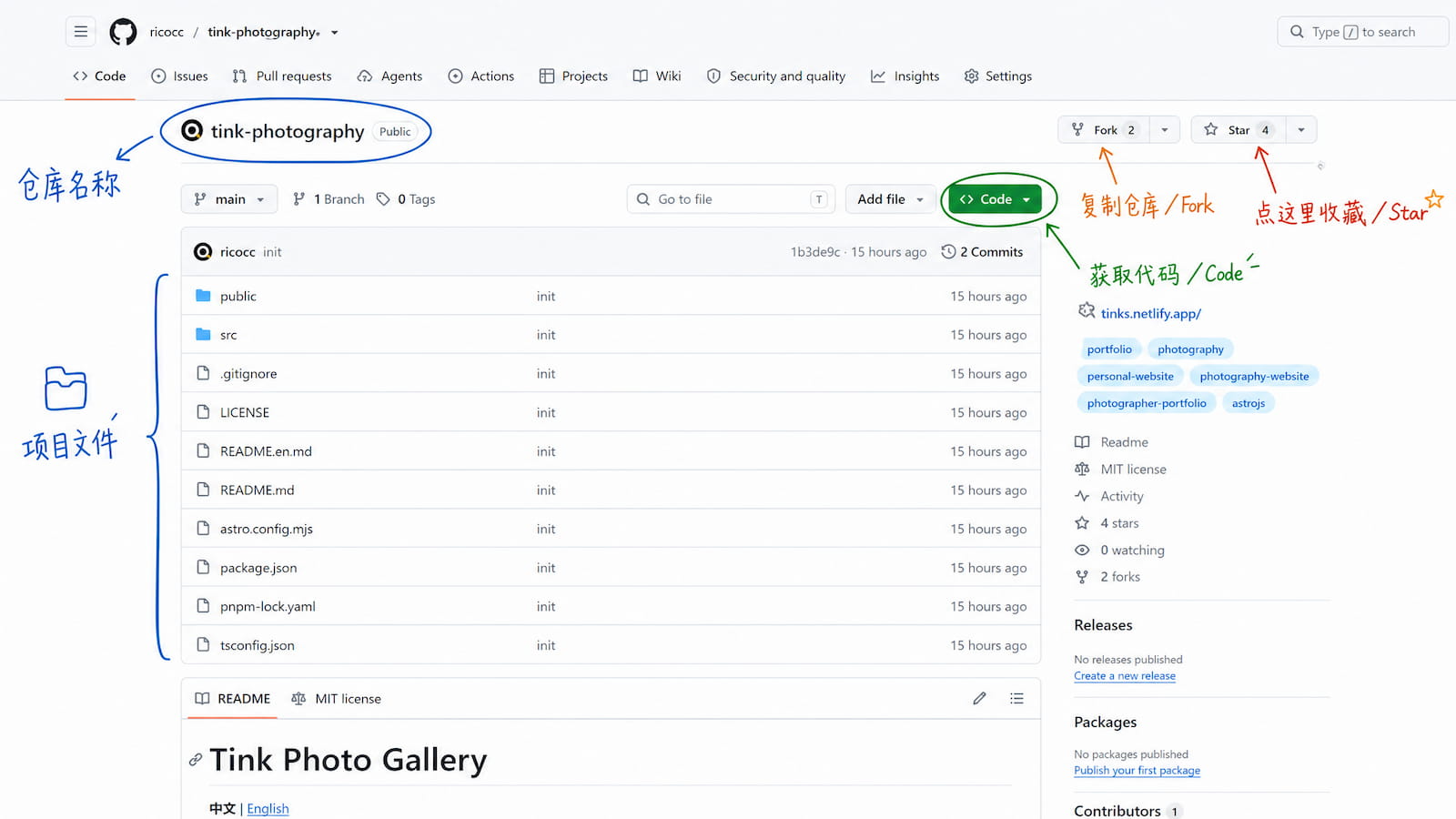This screenshot has width=1456, height=819.
Task: Open repository Settings tab
Action: pos(998,76)
